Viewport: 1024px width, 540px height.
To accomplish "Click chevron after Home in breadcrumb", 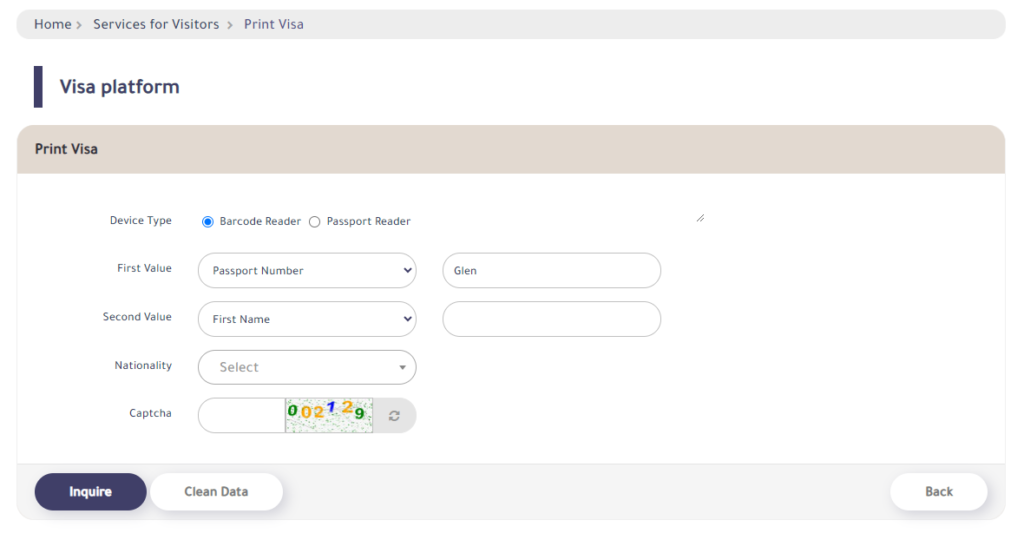I will (x=79, y=25).
